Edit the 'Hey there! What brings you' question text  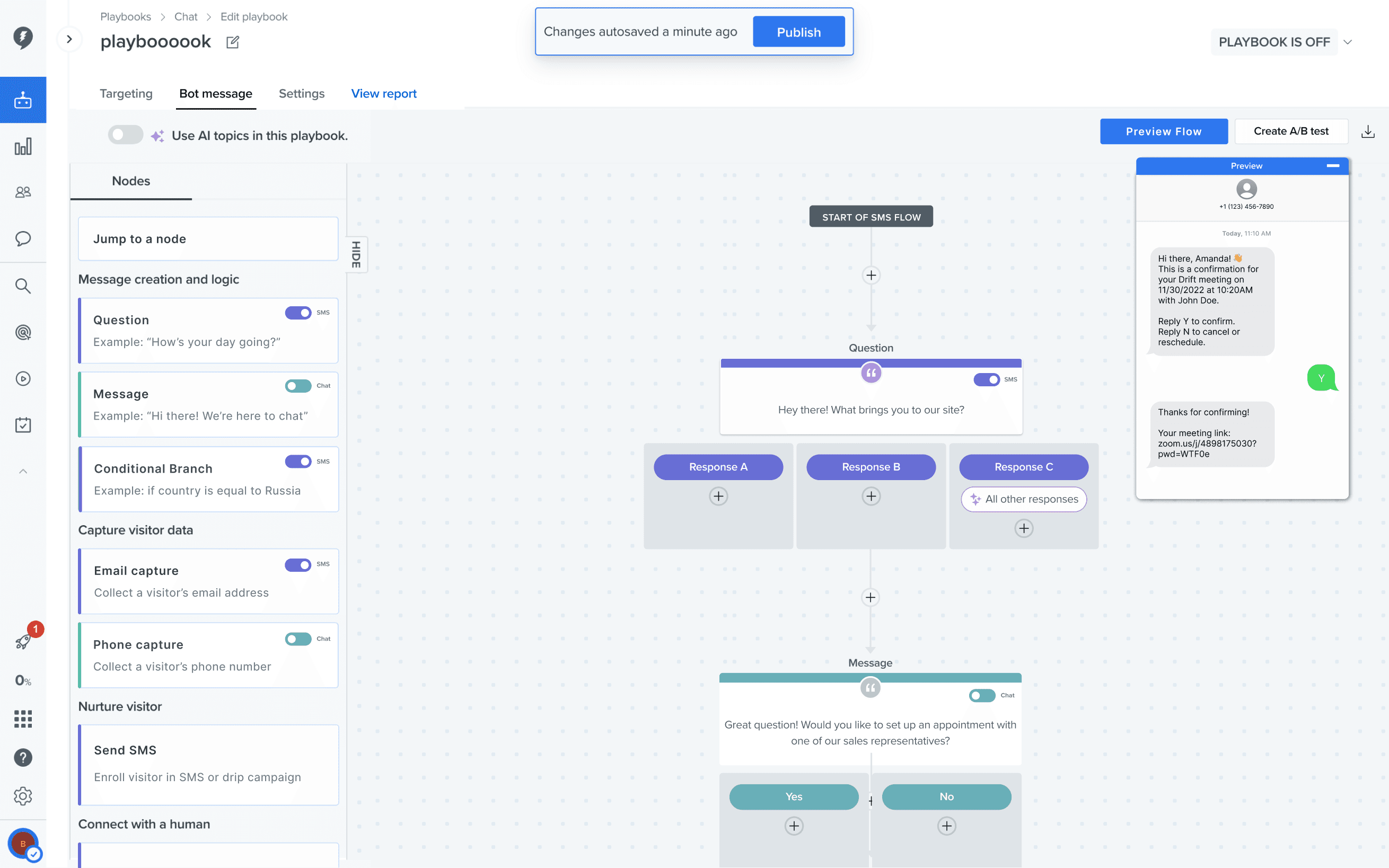coord(871,410)
